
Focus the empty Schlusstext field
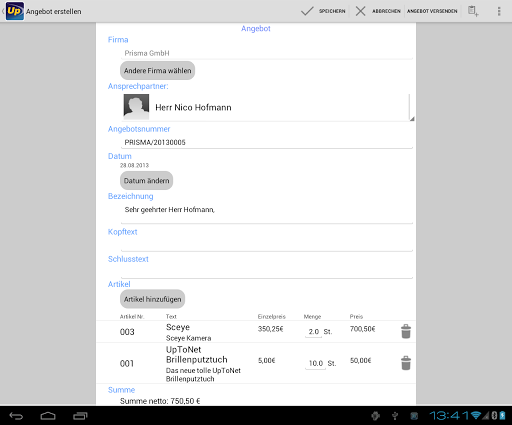tap(267, 272)
